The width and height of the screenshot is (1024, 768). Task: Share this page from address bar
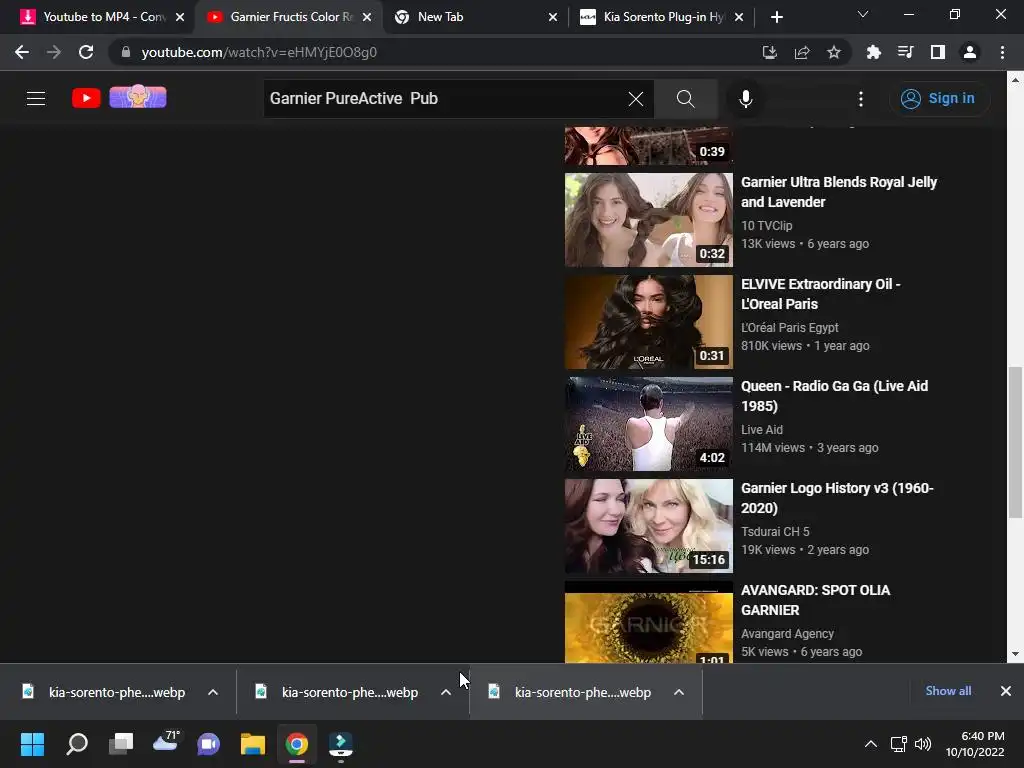[x=801, y=52]
